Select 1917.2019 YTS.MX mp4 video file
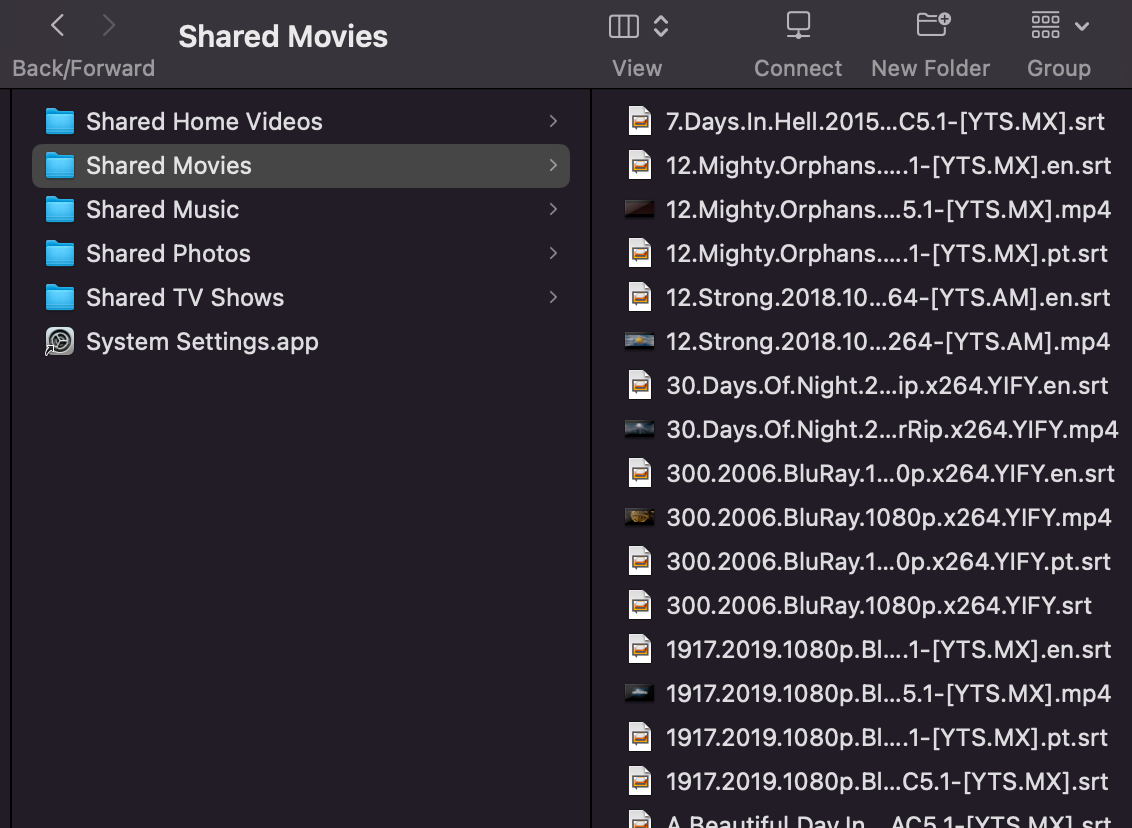 tap(888, 694)
